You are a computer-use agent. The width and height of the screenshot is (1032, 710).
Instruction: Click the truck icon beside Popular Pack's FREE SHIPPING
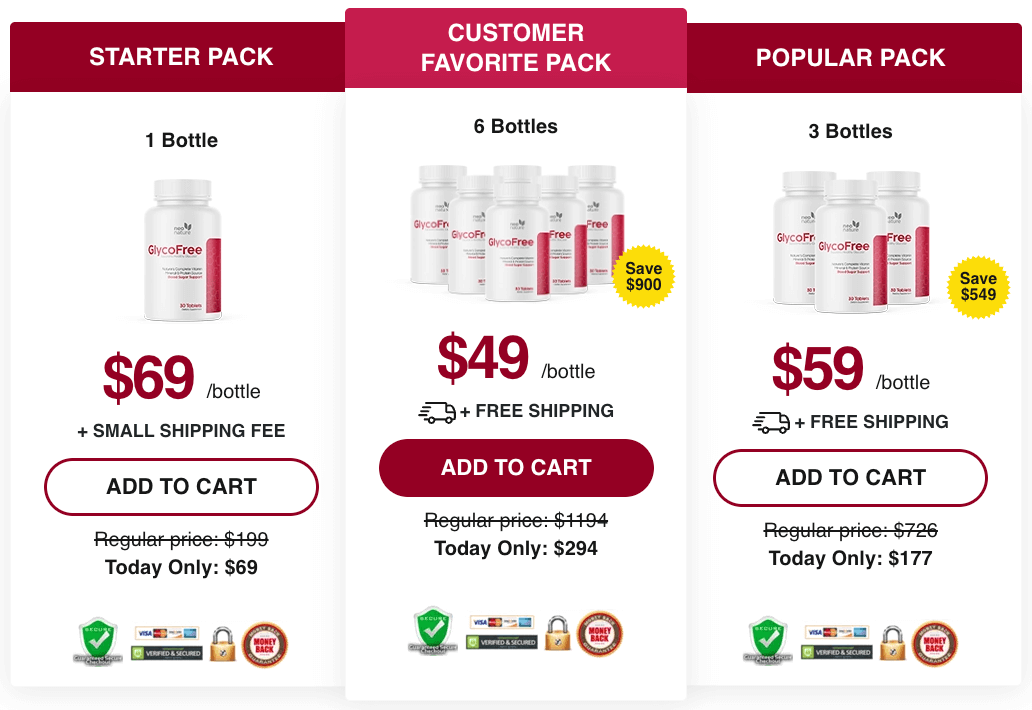pyautogui.click(x=770, y=421)
